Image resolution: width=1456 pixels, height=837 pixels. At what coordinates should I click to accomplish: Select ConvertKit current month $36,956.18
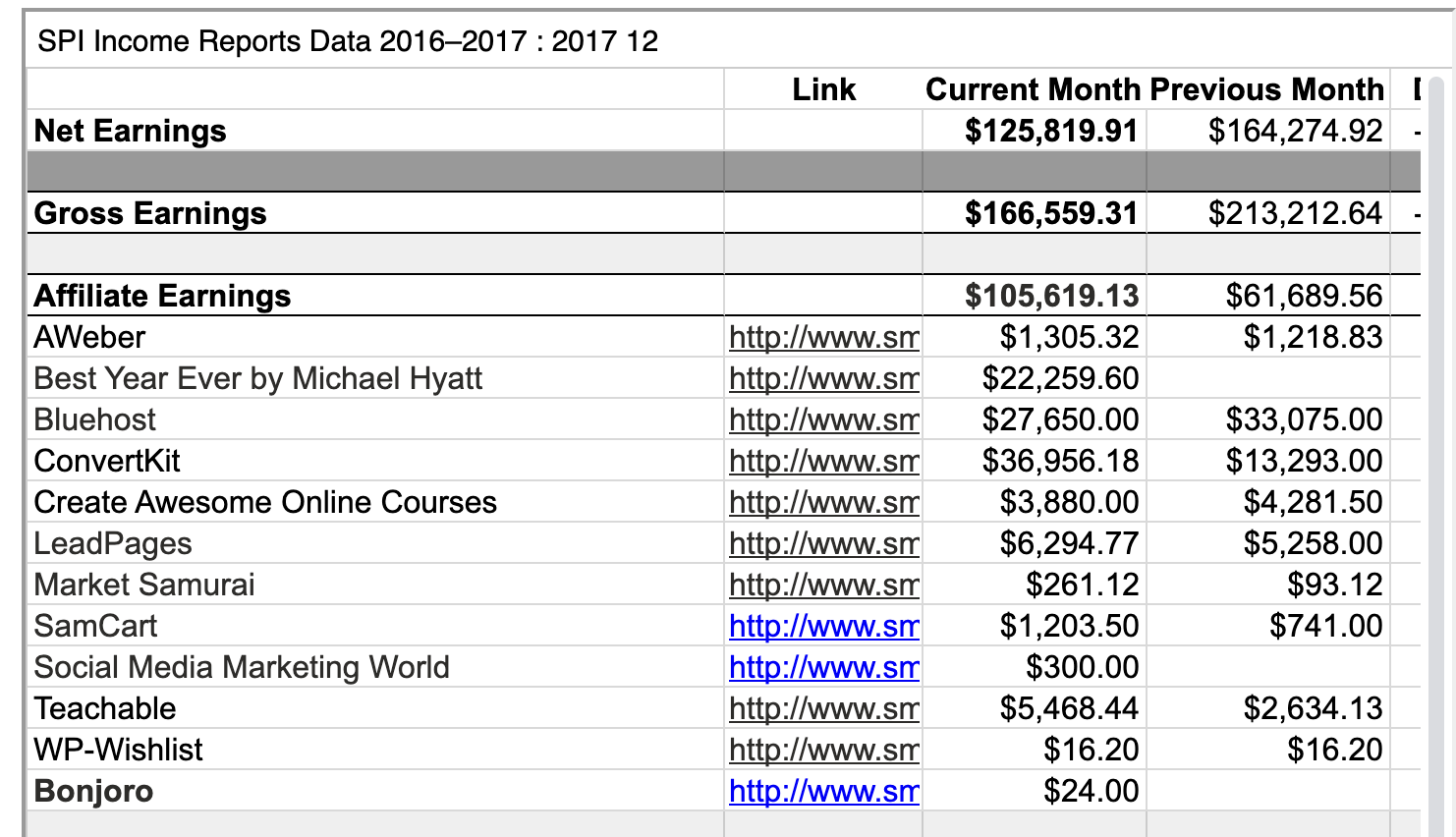coord(1060,461)
